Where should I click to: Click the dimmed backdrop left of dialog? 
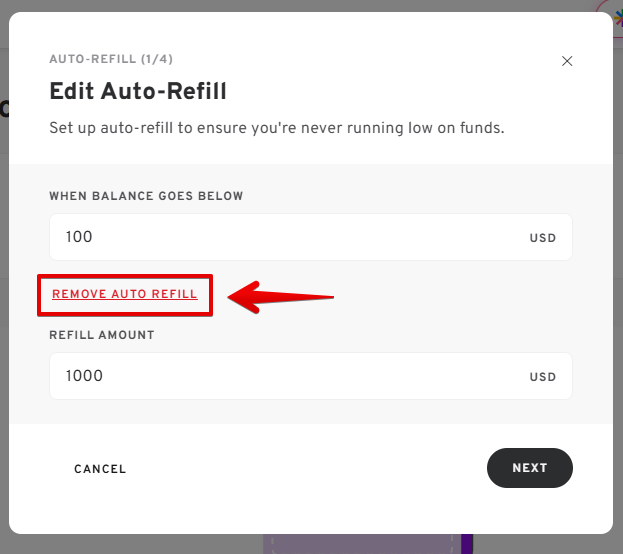(x=4, y=300)
